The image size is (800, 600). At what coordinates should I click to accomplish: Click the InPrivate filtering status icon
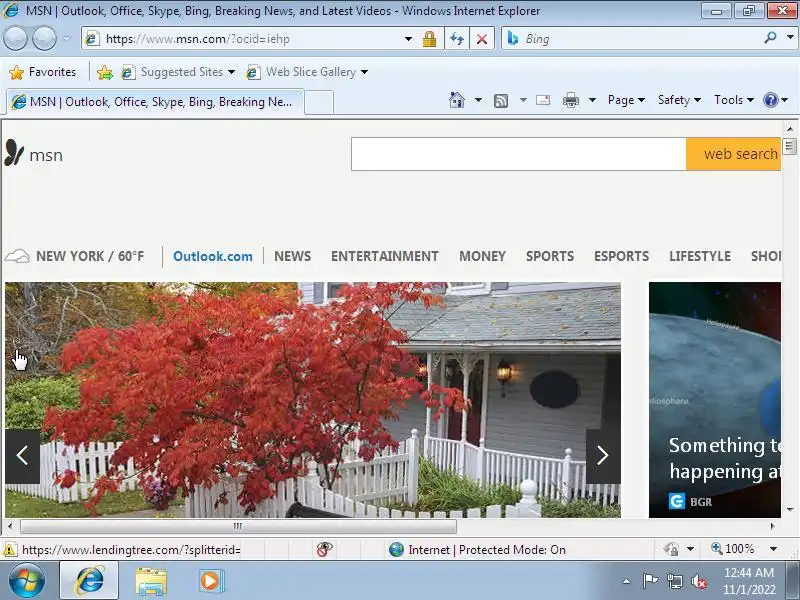pyautogui.click(x=324, y=549)
